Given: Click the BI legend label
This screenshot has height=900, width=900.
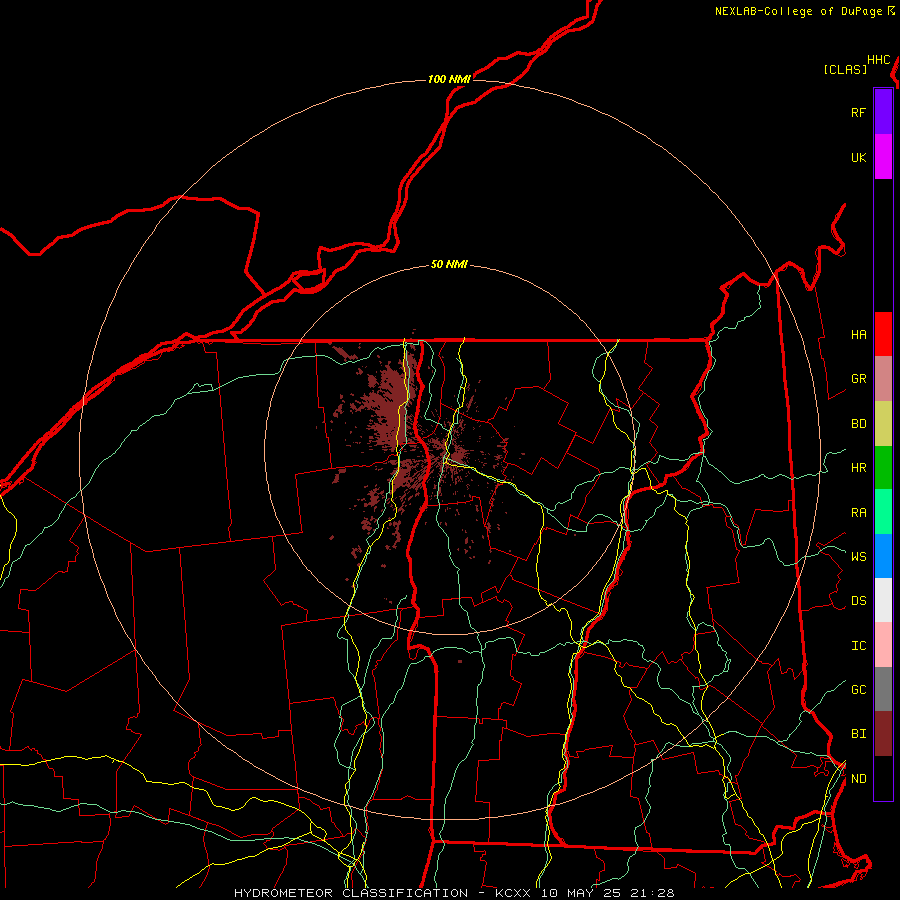Looking at the screenshot, I should [858, 734].
